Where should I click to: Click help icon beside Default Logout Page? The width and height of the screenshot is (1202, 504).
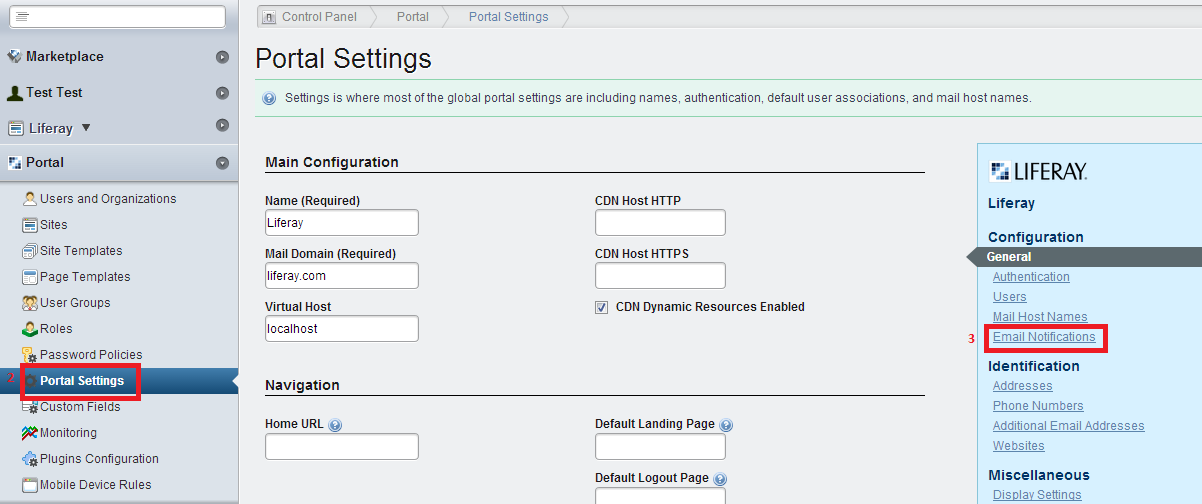720,479
